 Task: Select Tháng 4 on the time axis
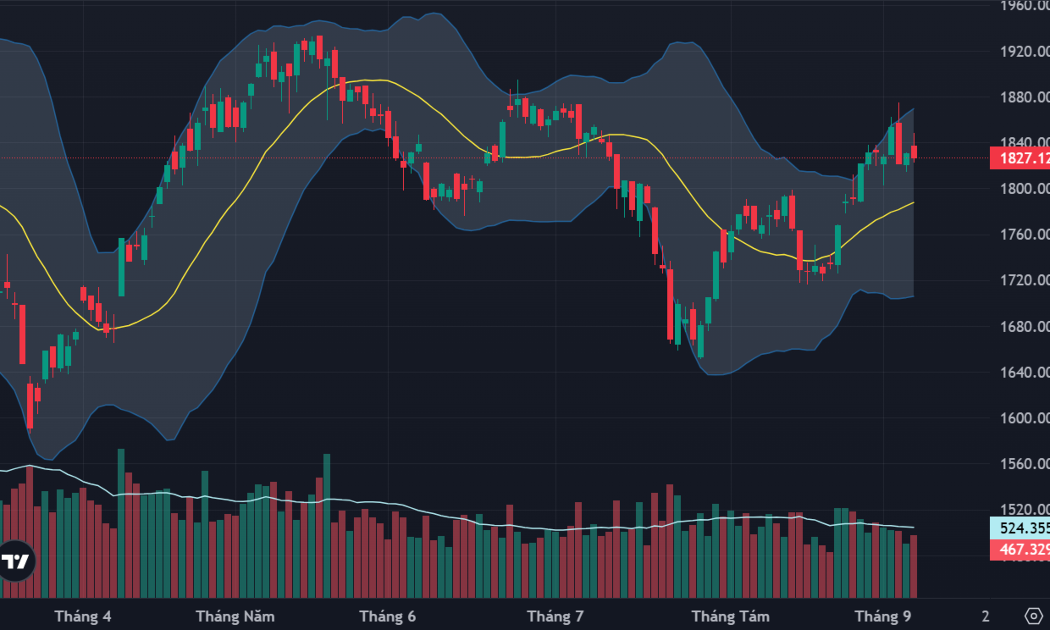(83, 616)
